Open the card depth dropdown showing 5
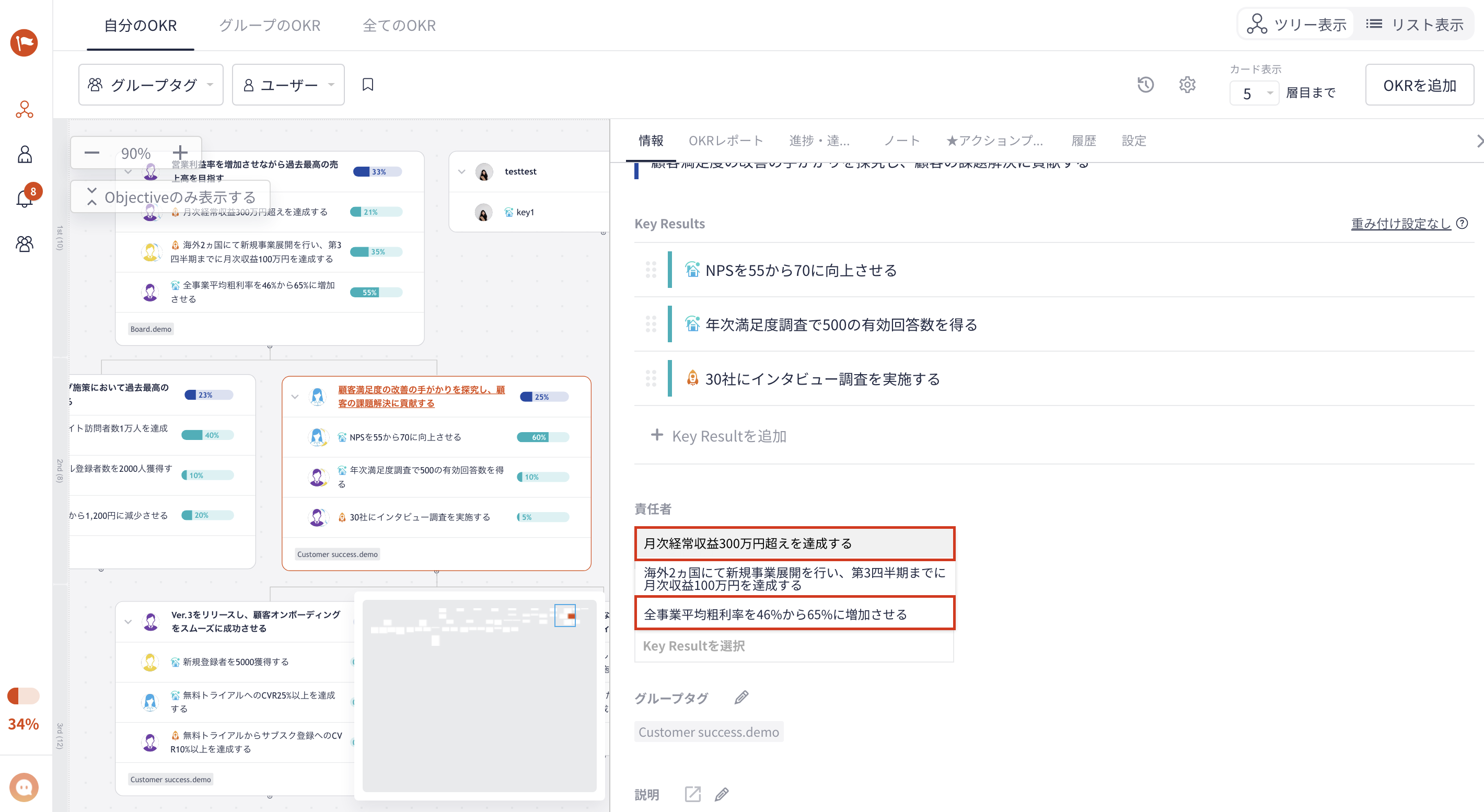The height and width of the screenshot is (812, 1484). tap(1254, 94)
